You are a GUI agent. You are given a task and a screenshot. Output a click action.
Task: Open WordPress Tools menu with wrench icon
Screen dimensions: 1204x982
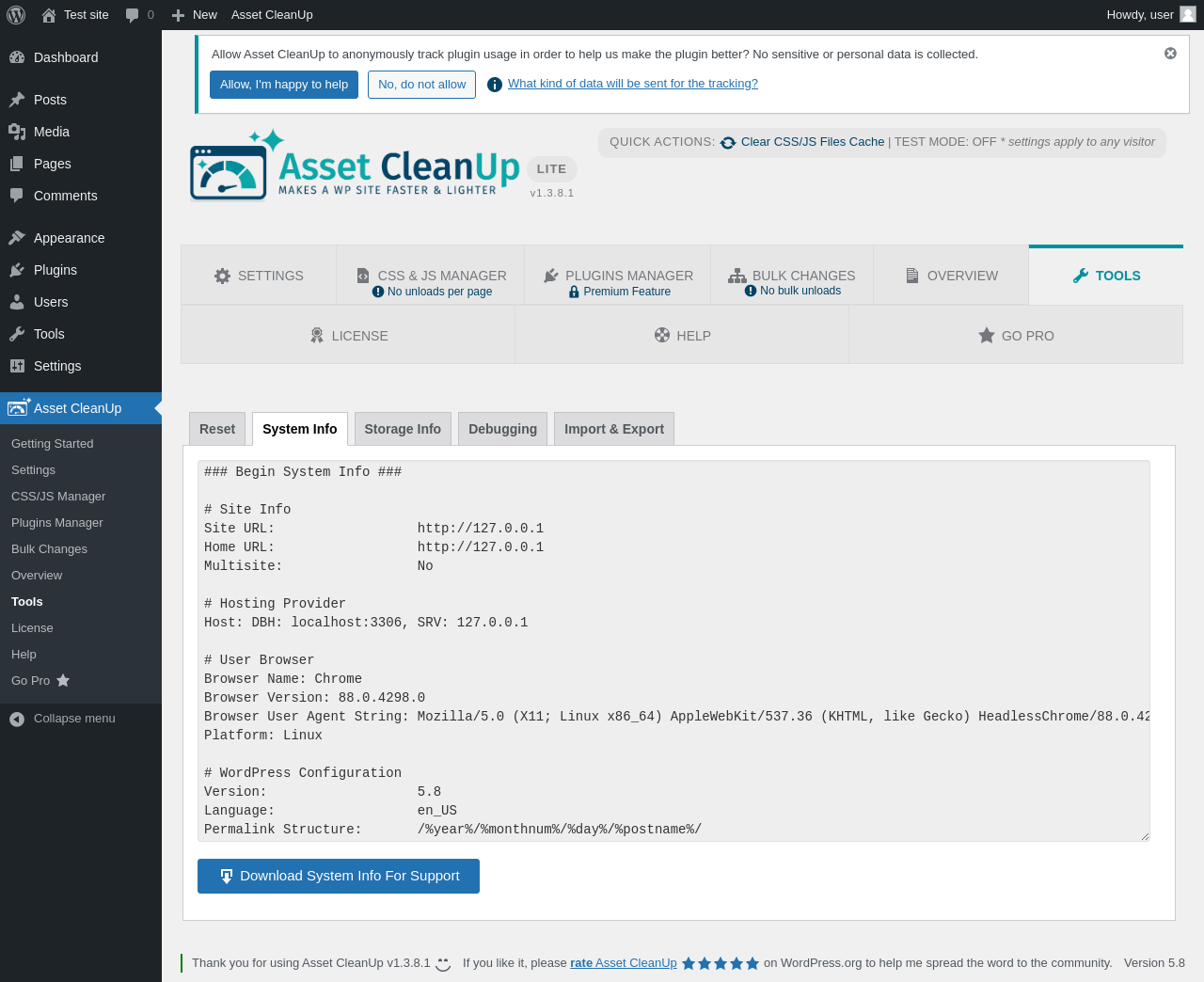click(x=81, y=334)
